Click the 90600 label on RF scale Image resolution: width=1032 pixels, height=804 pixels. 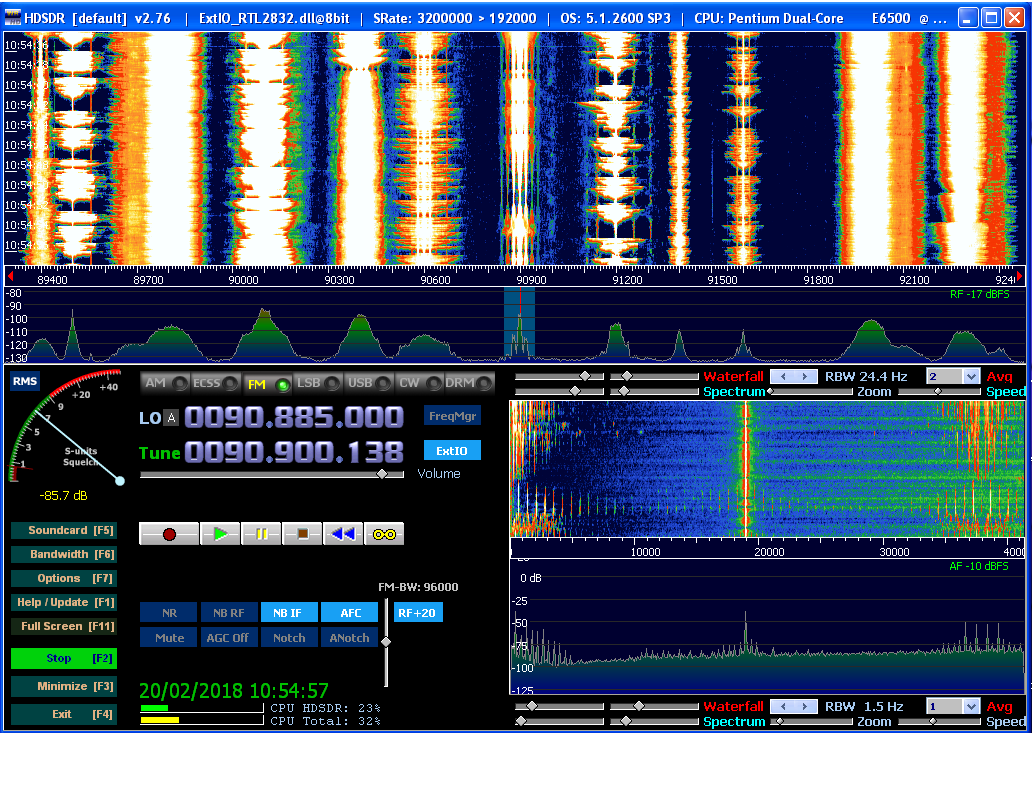click(x=436, y=280)
